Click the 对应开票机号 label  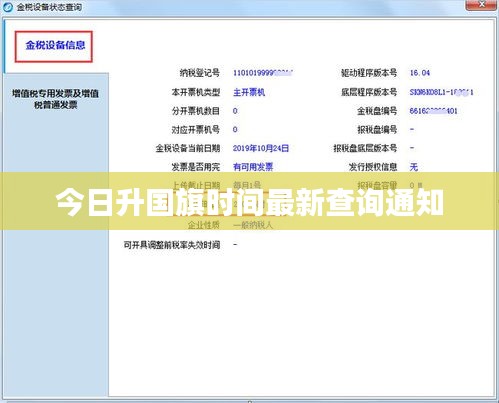[x=196, y=129]
